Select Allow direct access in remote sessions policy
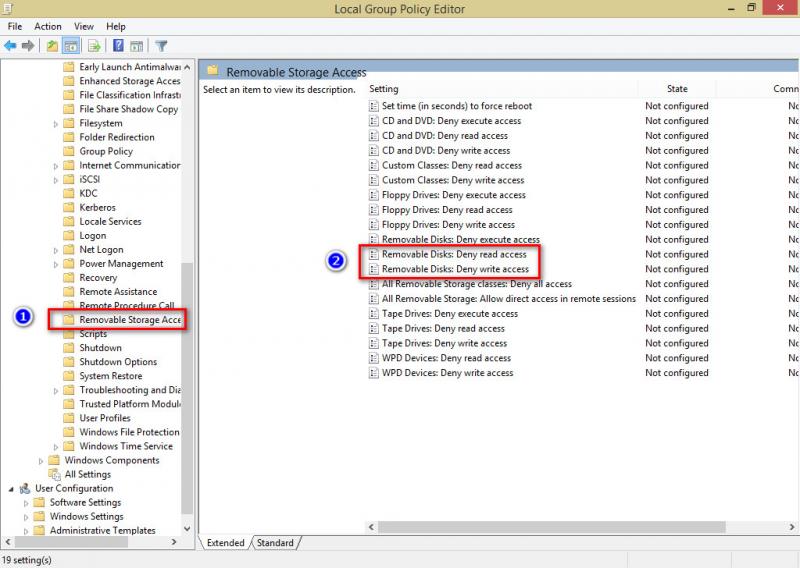This screenshot has height=568, width=800. click(509, 299)
